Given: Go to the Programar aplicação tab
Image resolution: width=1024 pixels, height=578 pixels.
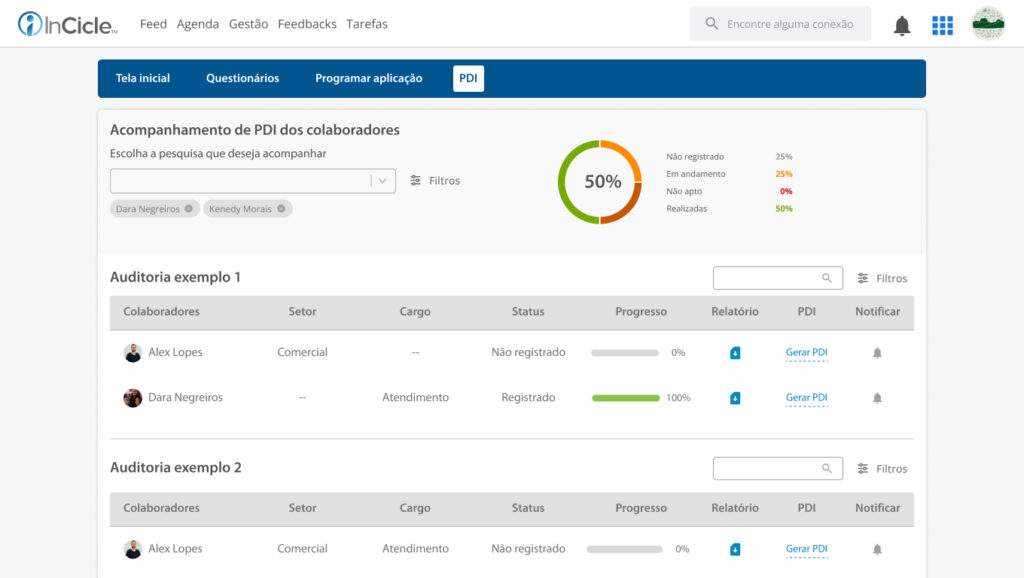Looking at the screenshot, I should tap(368, 78).
